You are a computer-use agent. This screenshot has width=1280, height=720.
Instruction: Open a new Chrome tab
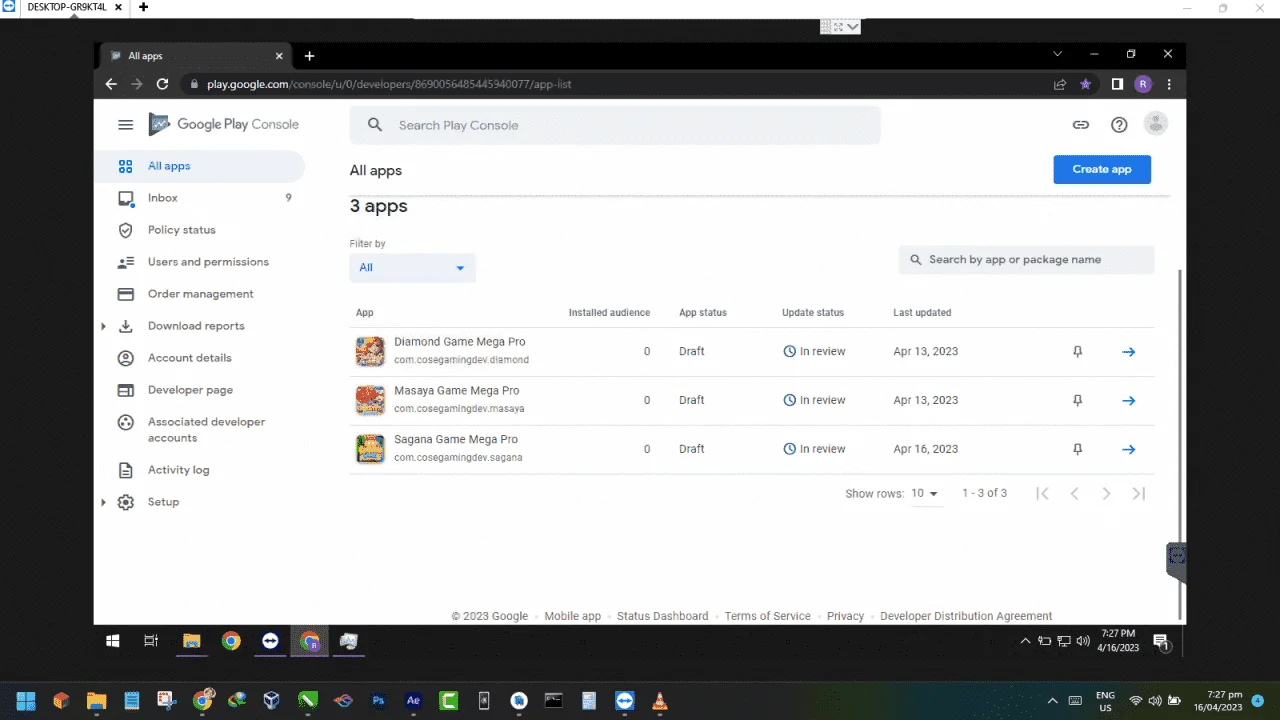(x=309, y=56)
